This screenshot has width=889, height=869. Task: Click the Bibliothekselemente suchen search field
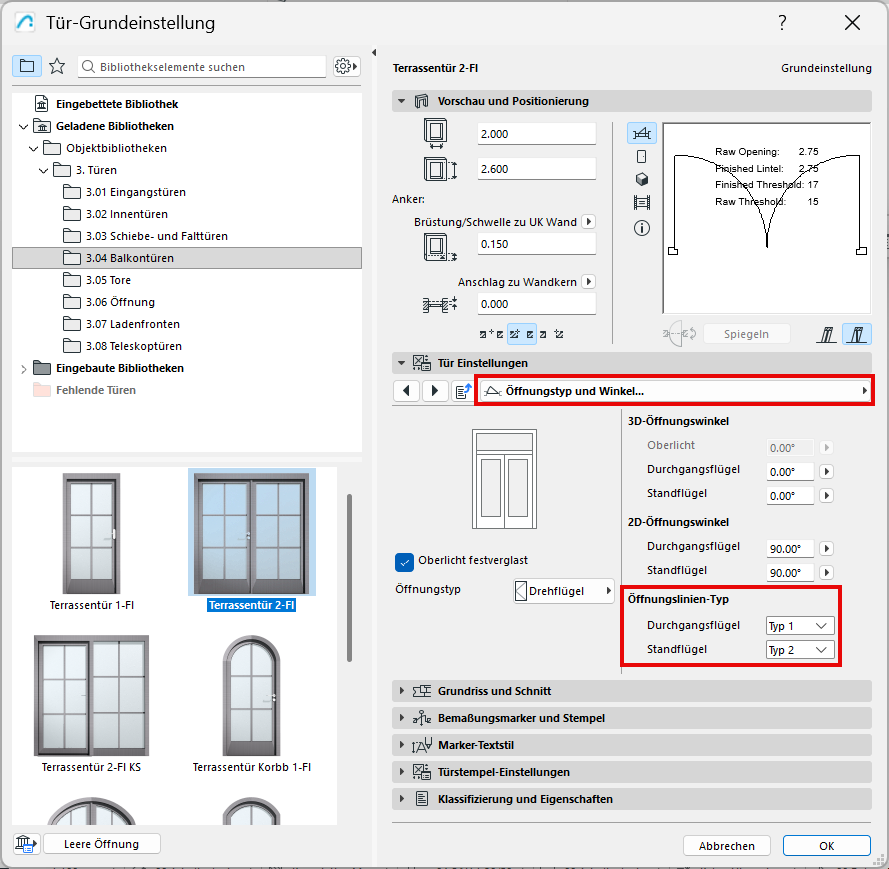click(x=202, y=66)
